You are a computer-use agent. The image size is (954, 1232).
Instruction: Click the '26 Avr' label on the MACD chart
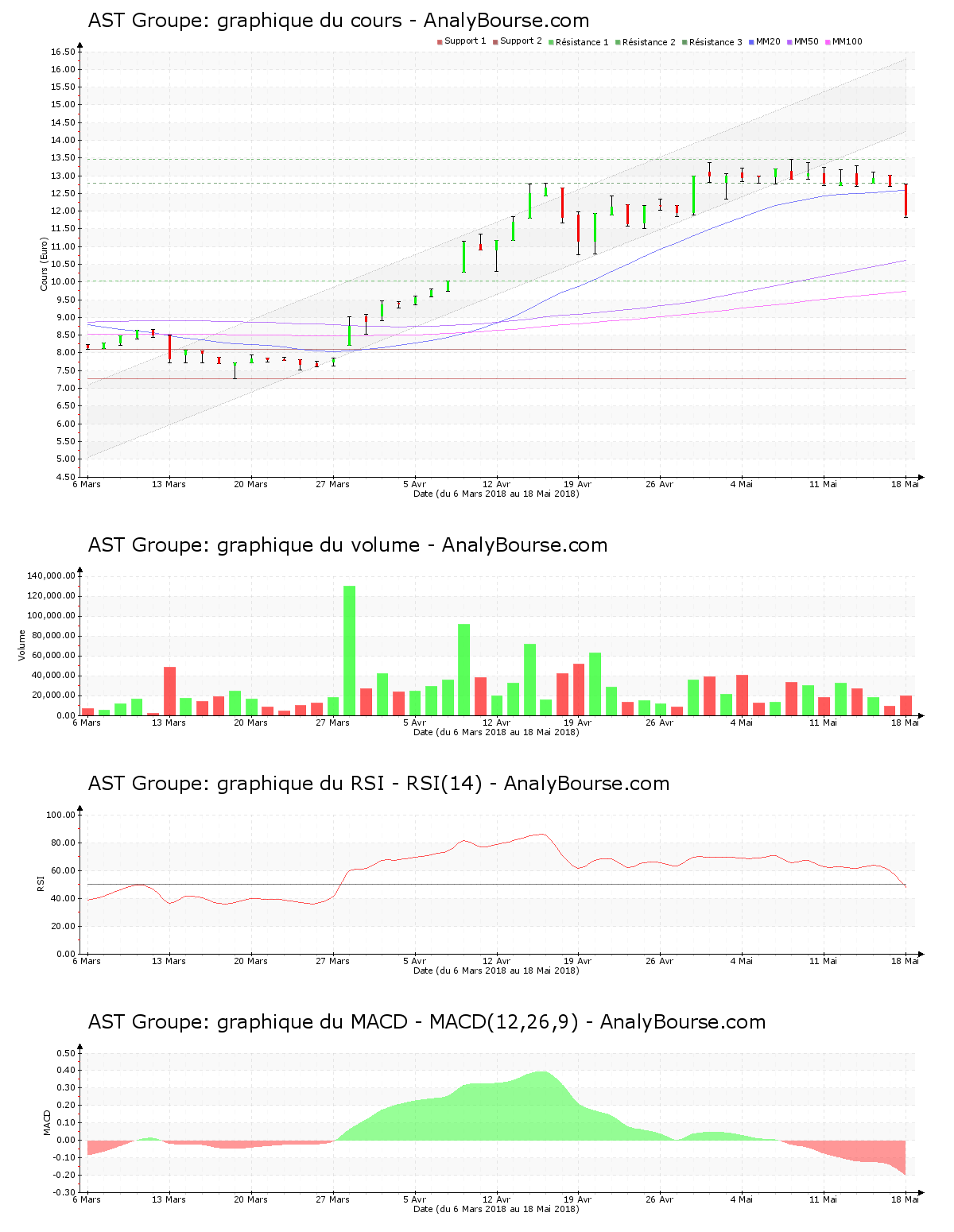click(660, 1199)
